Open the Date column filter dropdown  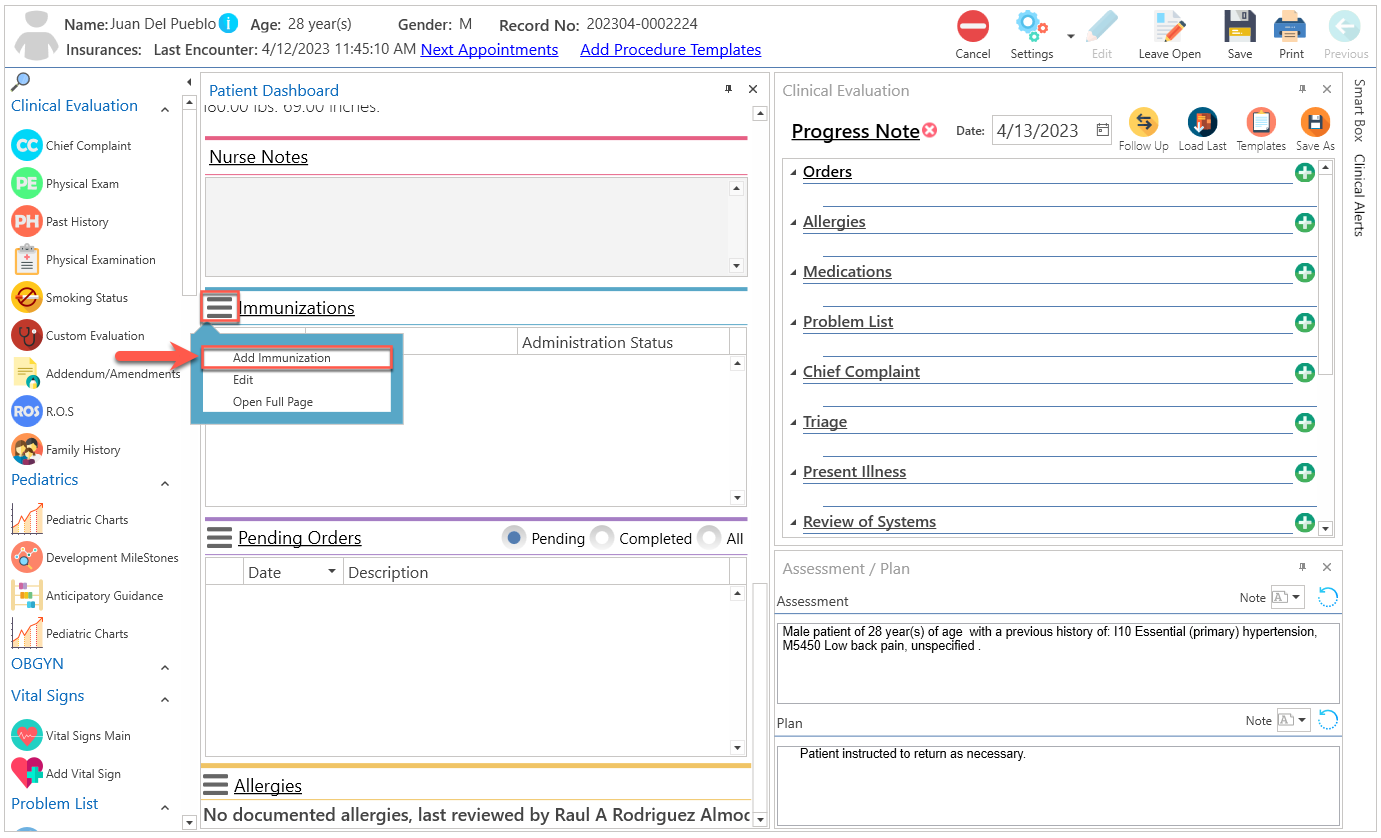click(x=332, y=572)
